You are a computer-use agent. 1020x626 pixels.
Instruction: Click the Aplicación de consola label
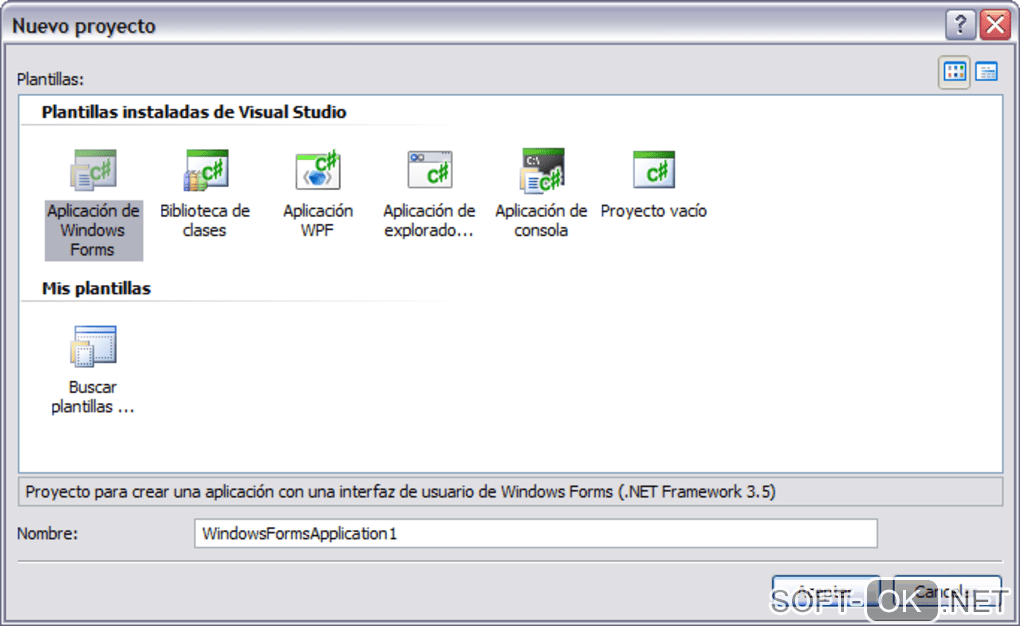[x=541, y=221]
